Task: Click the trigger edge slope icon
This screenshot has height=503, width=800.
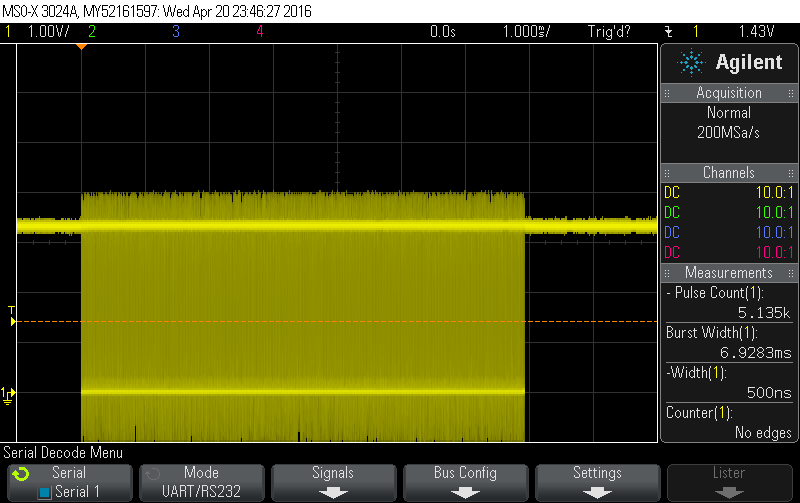Action: (668, 31)
